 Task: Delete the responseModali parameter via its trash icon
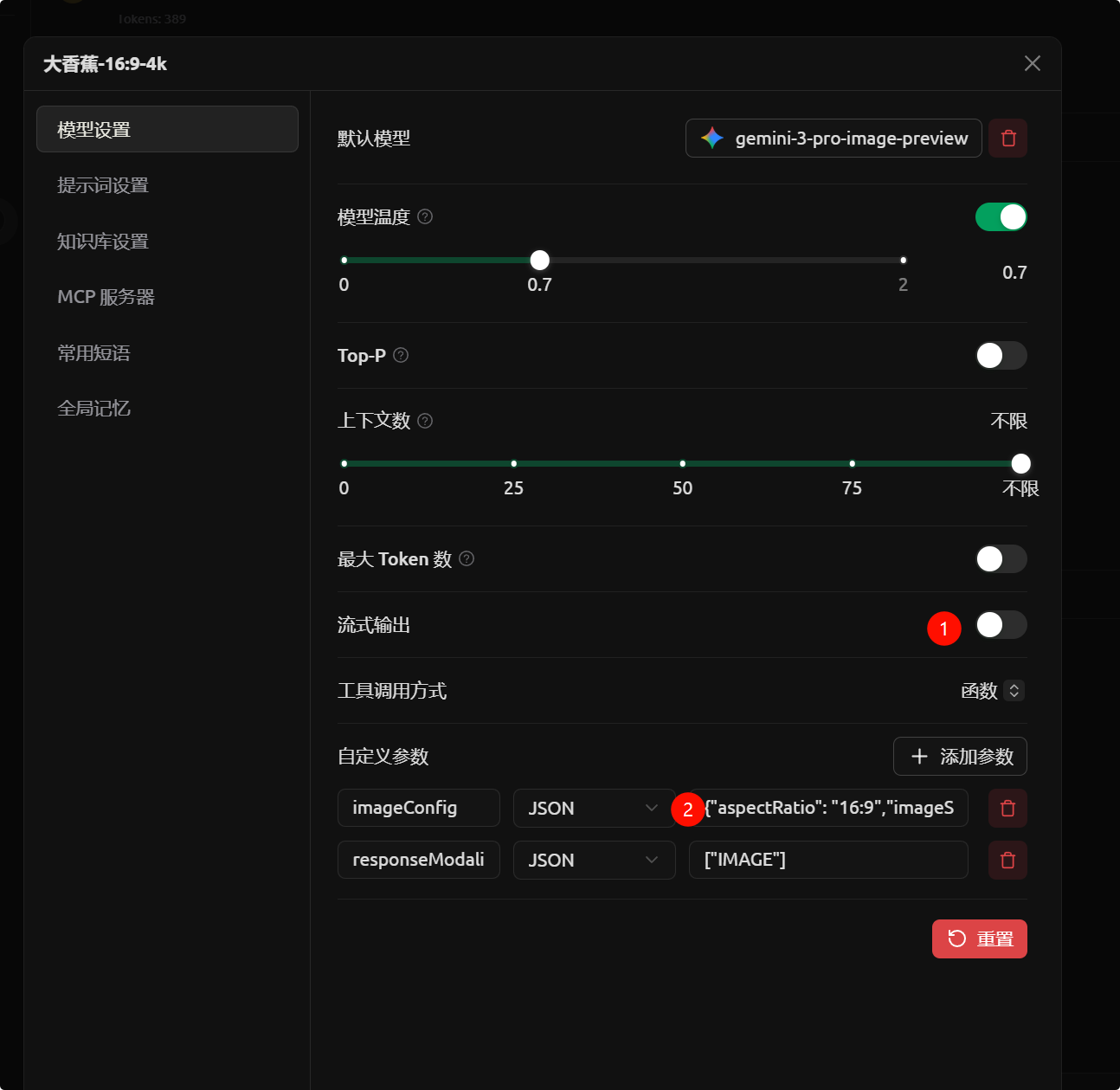click(1007, 860)
